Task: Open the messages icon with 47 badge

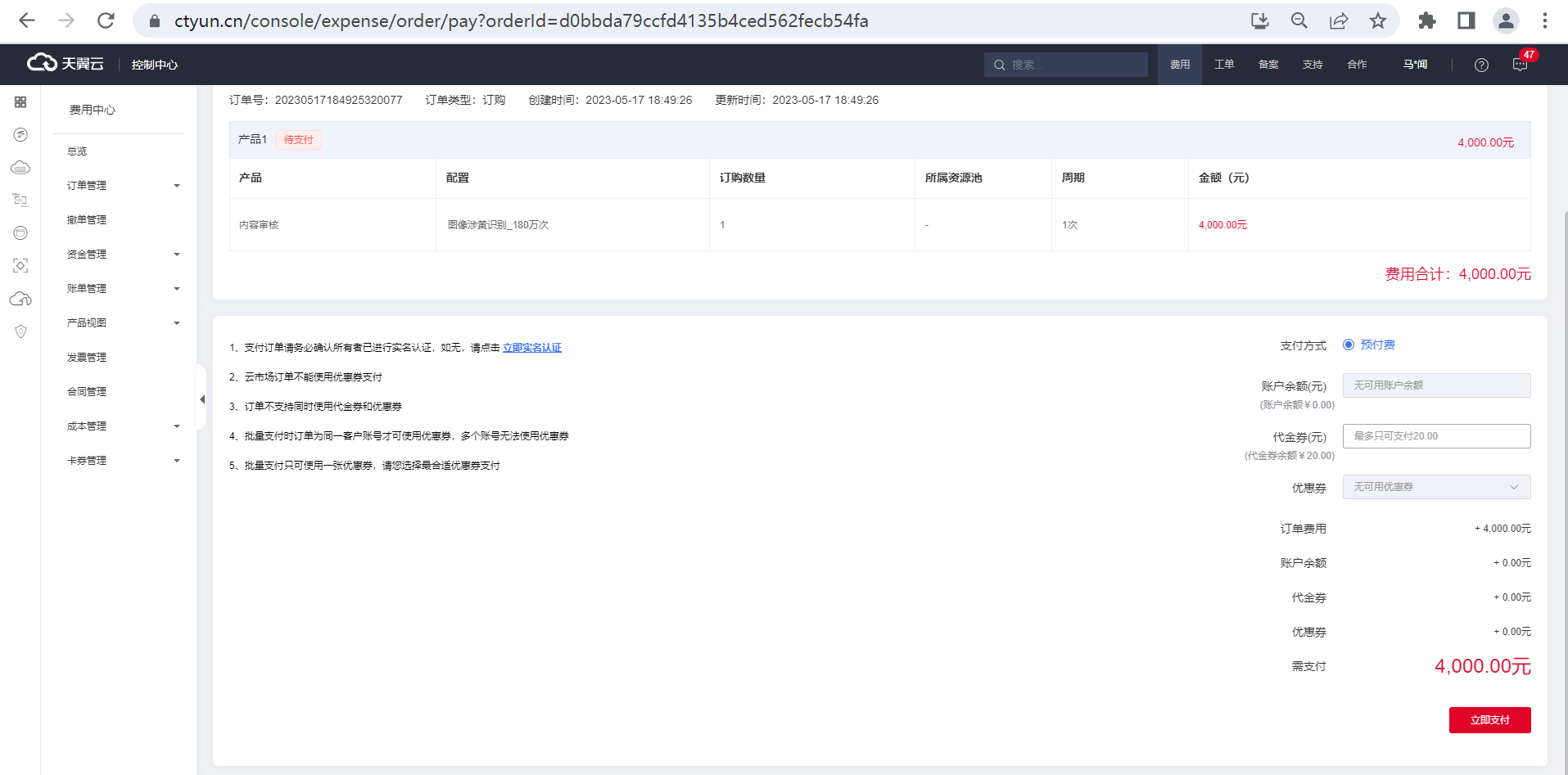Action: [x=1521, y=65]
